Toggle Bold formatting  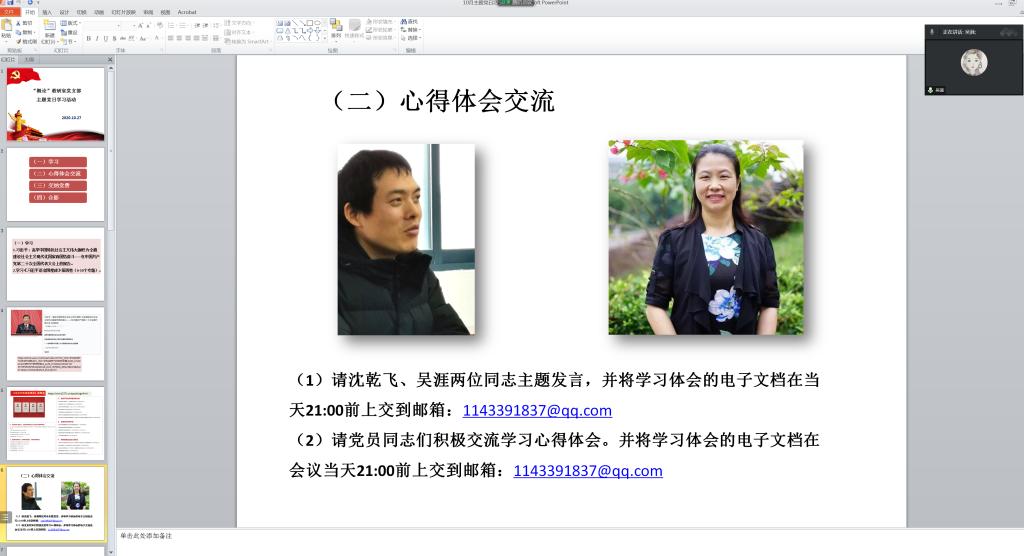(88, 39)
